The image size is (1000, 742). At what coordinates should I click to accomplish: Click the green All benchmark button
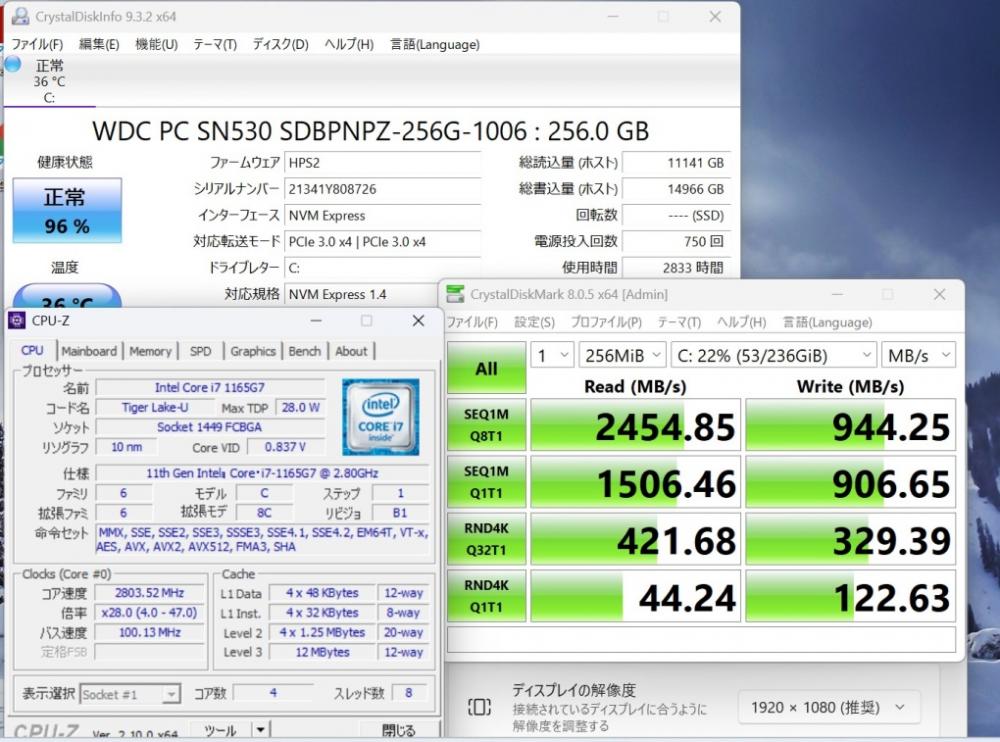pos(487,368)
